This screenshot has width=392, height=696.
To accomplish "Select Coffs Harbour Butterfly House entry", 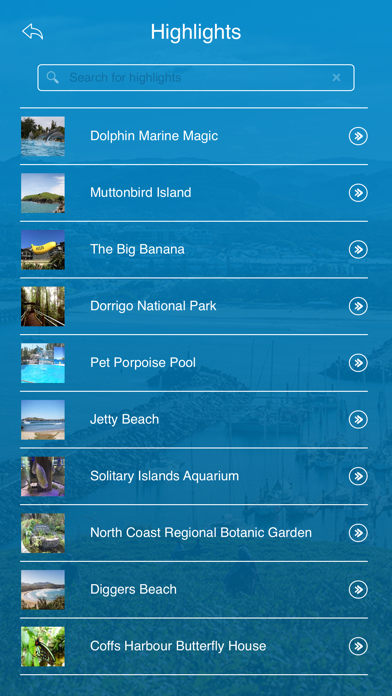I will point(194,646).
